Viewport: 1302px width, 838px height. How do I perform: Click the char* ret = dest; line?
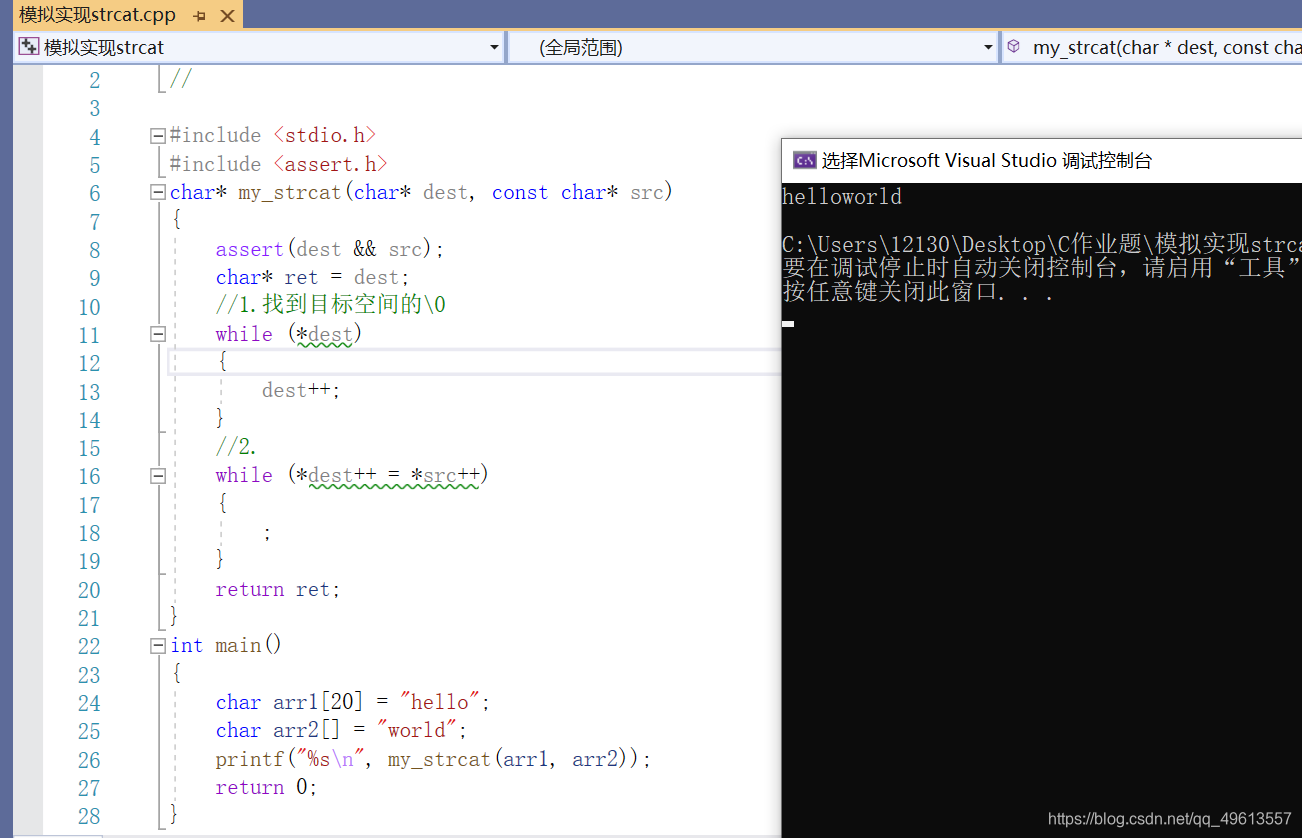pos(312,277)
